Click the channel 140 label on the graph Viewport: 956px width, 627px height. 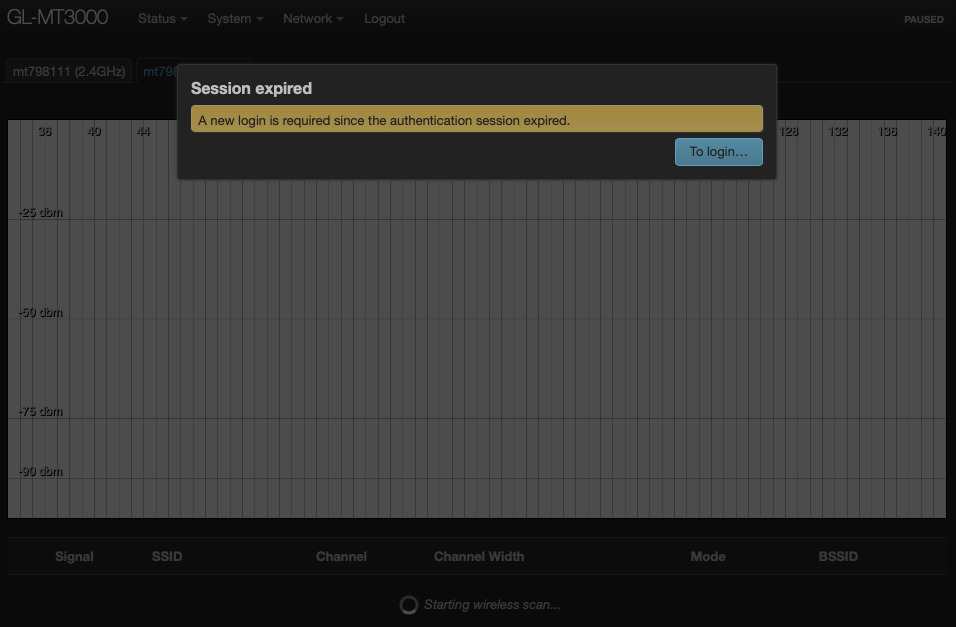936,132
